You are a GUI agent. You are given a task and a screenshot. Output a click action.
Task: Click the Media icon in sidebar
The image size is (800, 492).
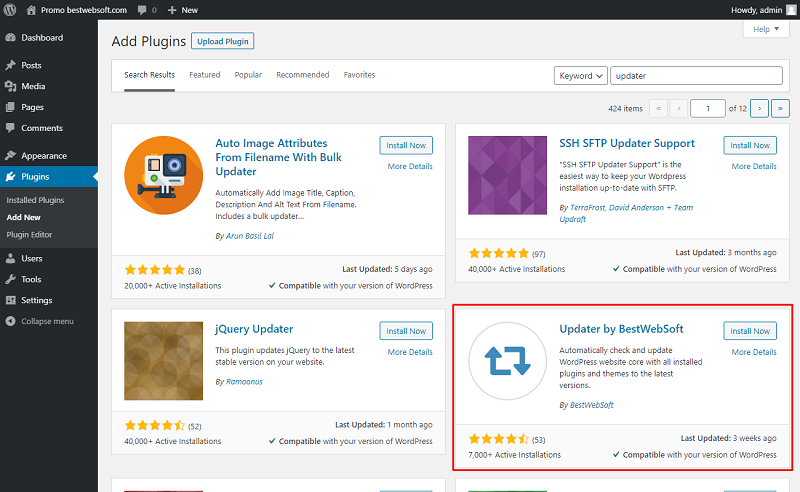coord(10,86)
